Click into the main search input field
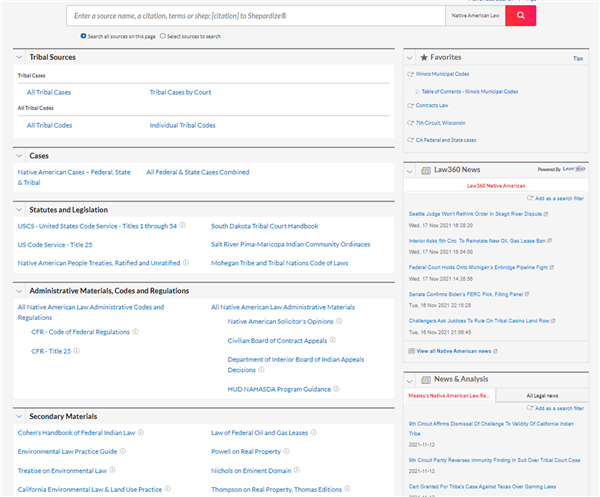The height and width of the screenshot is (497, 600). pyautogui.click(x=256, y=16)
